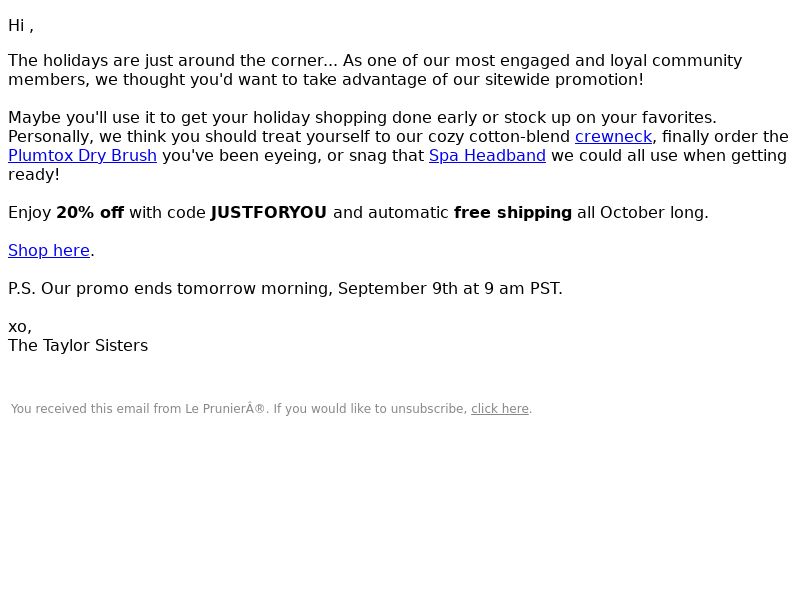The height and width of the screenshot is (600, 800).
Task: Click the holiday shopping done early sentence
Action: coord(362,118)
